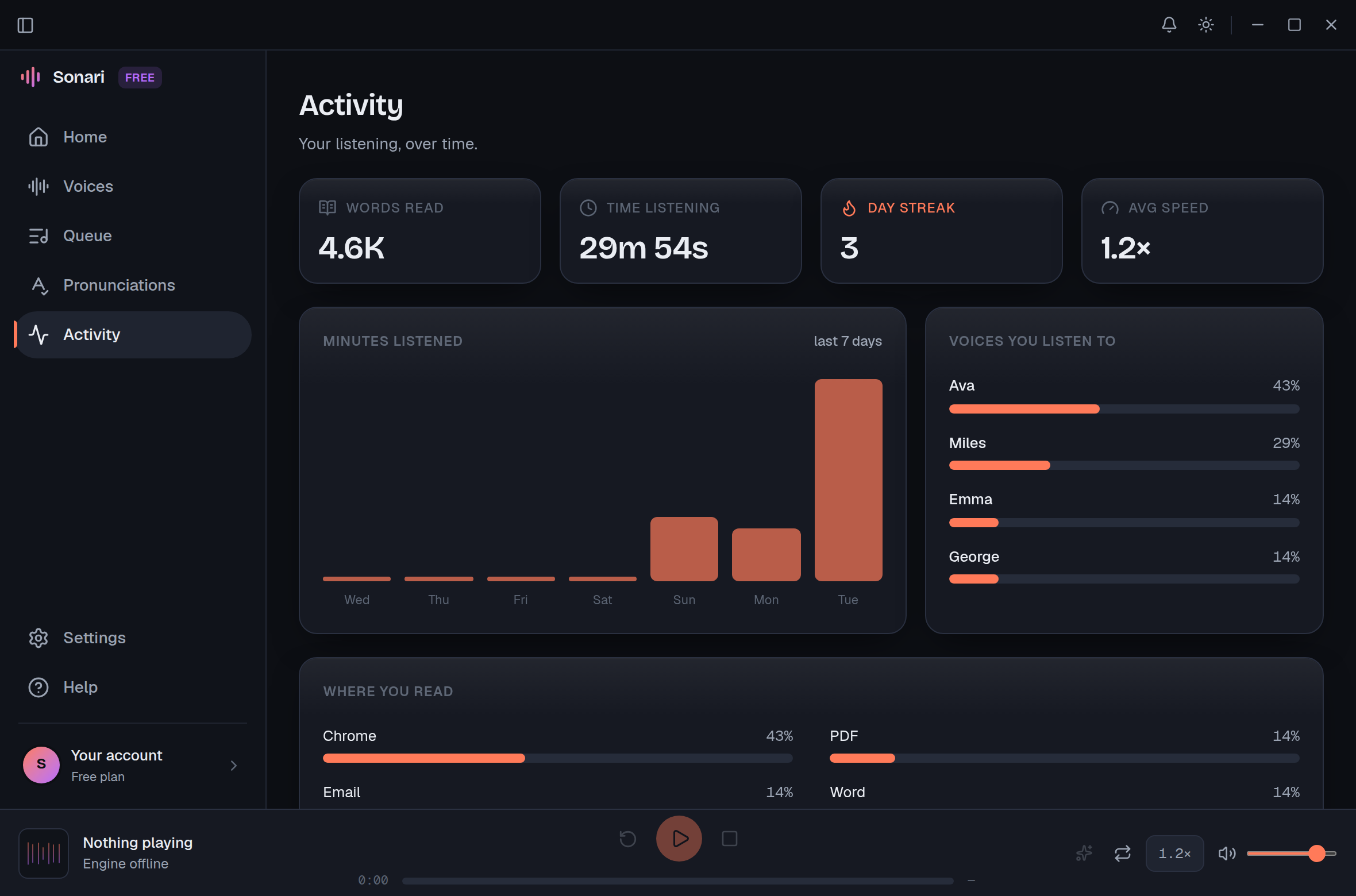The width and height of the screenshot is (1356, 896).
Task: Open notifications bell
Action: pyautogui.click(x=1169, y=25)
